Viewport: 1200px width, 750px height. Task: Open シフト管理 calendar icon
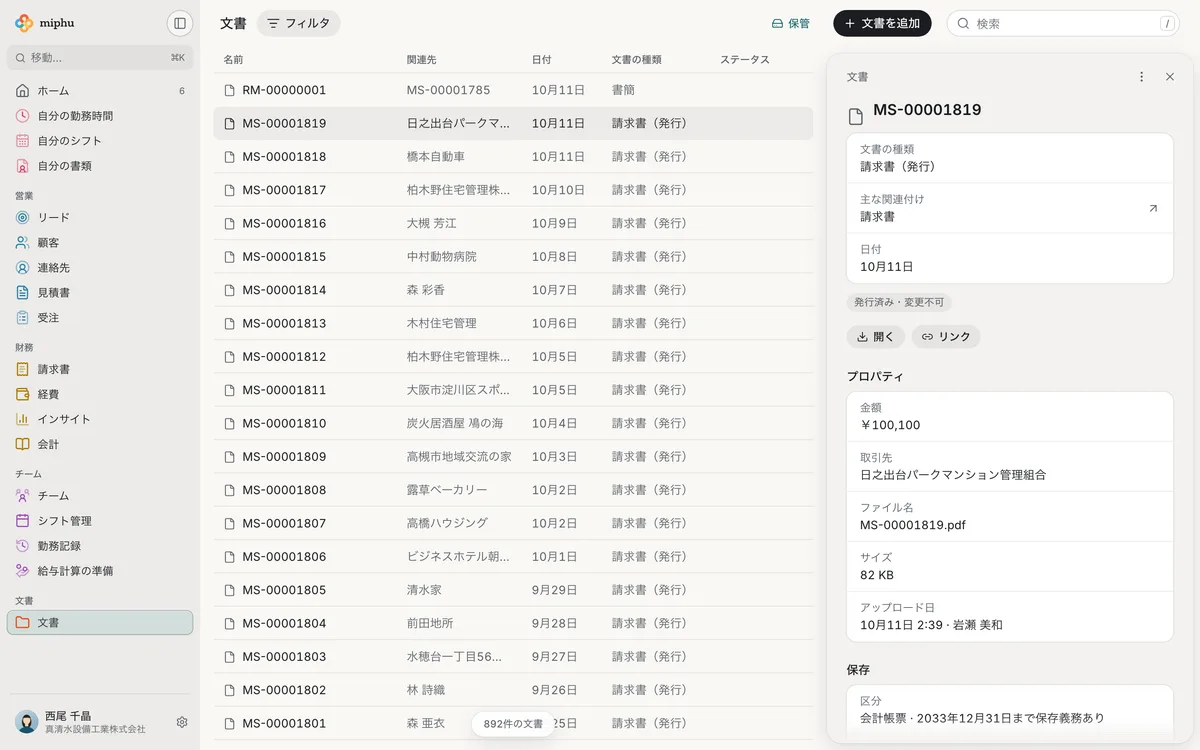[x=23, y=520]
